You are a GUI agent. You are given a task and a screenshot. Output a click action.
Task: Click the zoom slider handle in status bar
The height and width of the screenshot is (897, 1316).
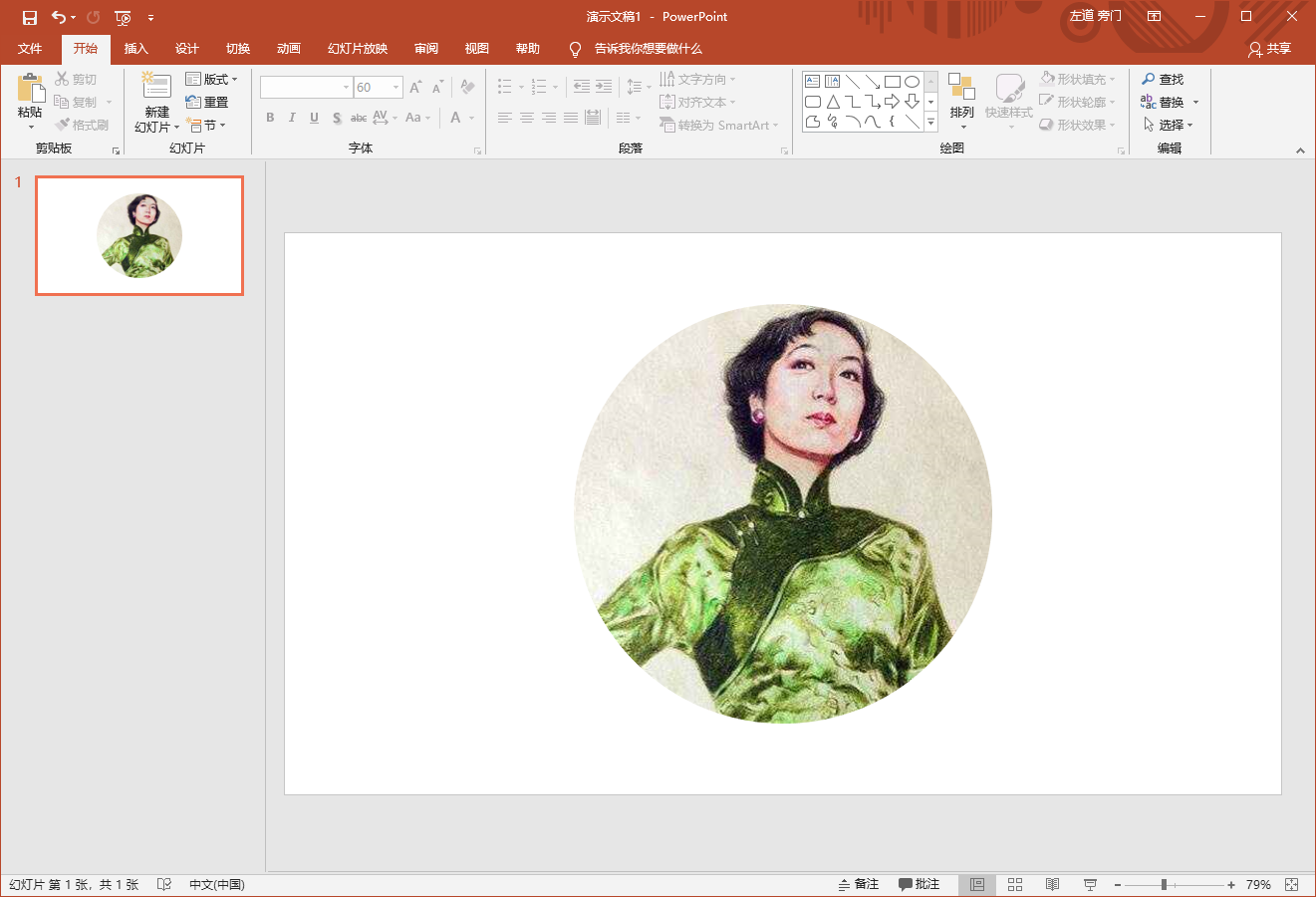(x=1164, y=884)
